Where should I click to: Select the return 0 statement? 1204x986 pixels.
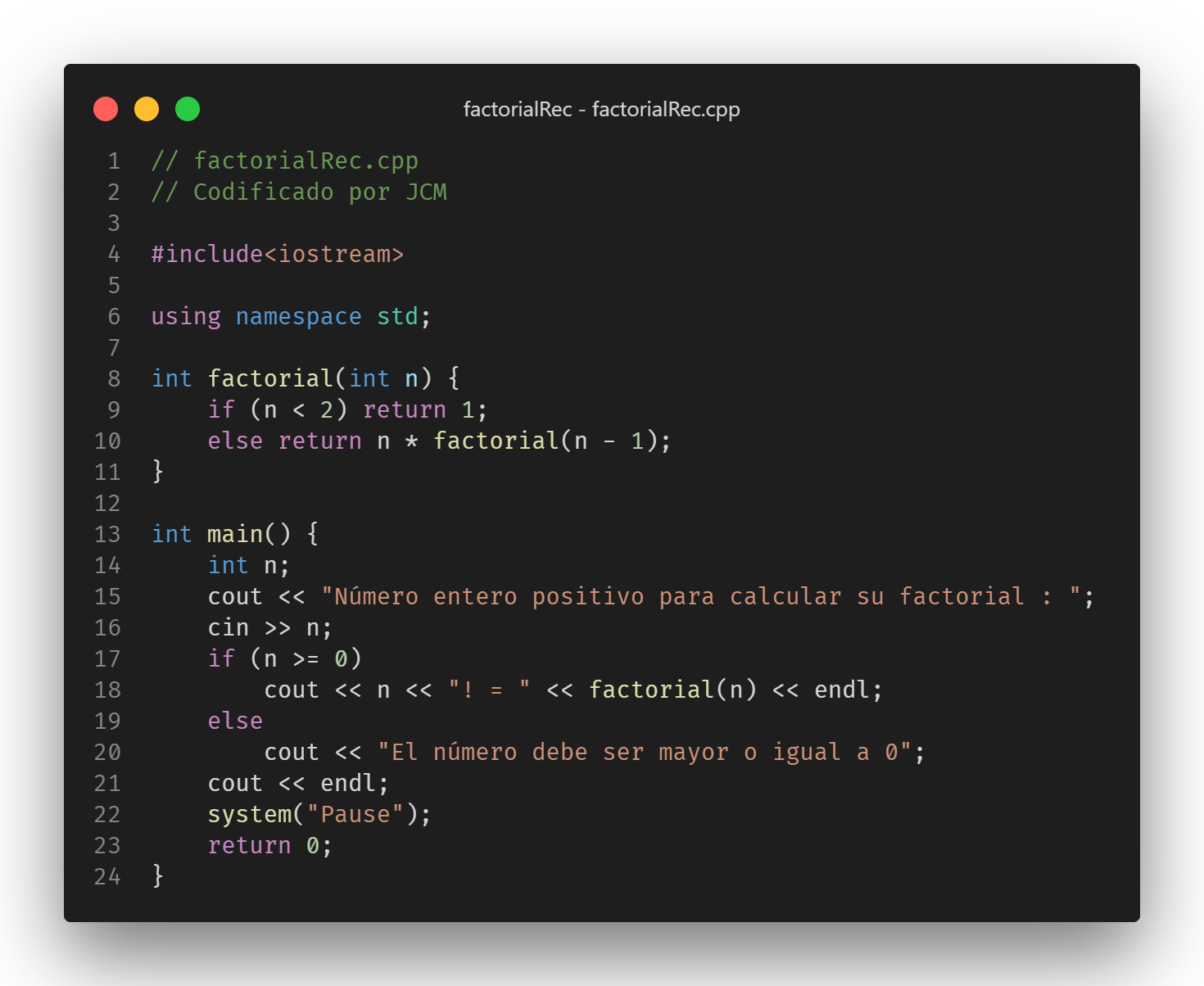(270, 845)
